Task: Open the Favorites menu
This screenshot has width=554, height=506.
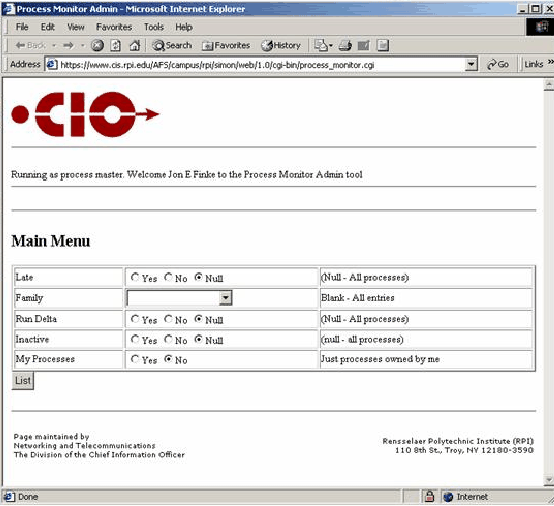Action: (114, 27)
